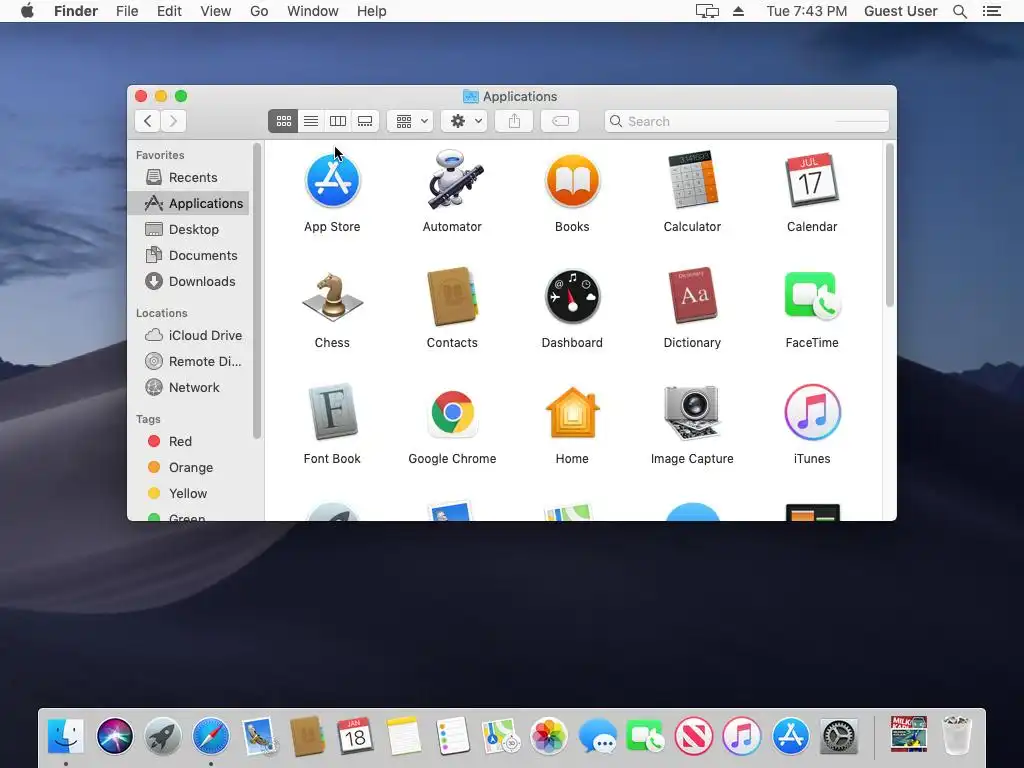Select the iTunes app in Applications window
1024x768 pixels.
click(x=812, y=413)
